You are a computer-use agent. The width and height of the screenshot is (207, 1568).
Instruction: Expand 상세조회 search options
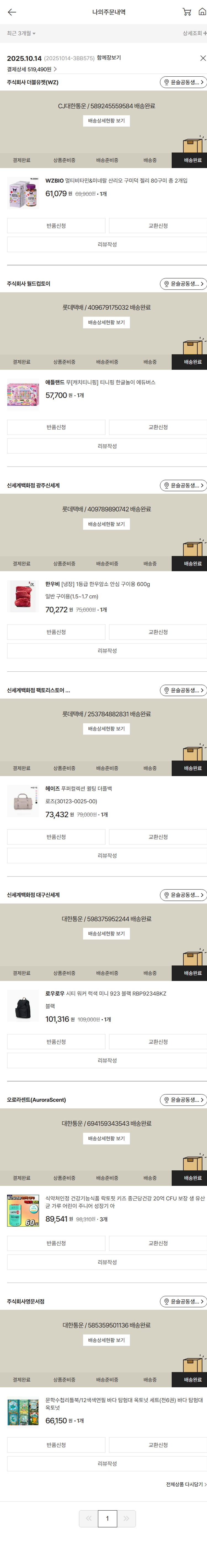click(194, 33)
